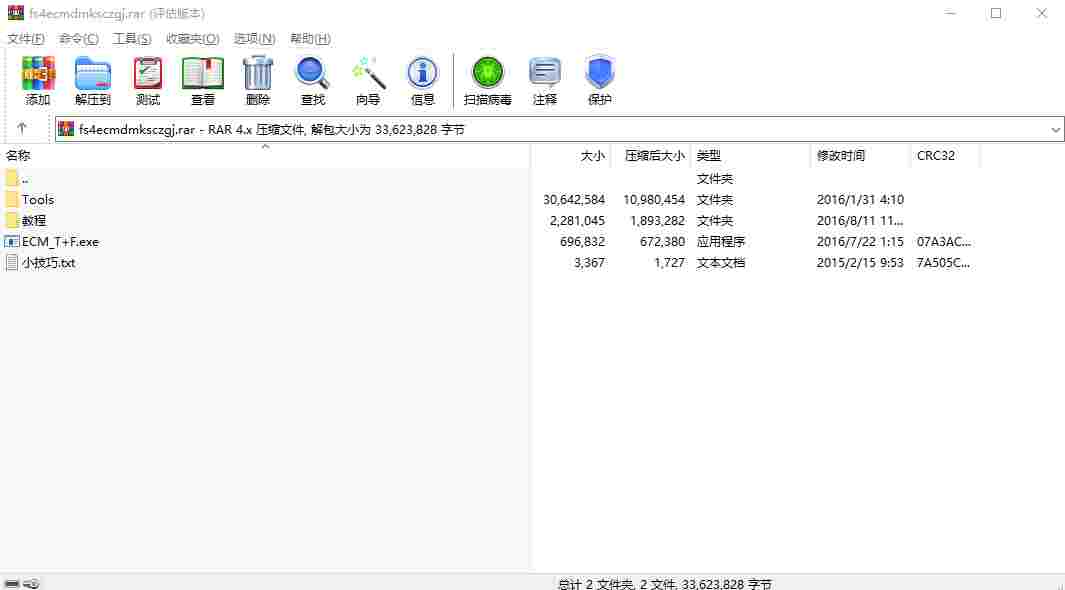Click the drive icon in status bar
Screen dimensions: 1065x590
click(12, 583)
